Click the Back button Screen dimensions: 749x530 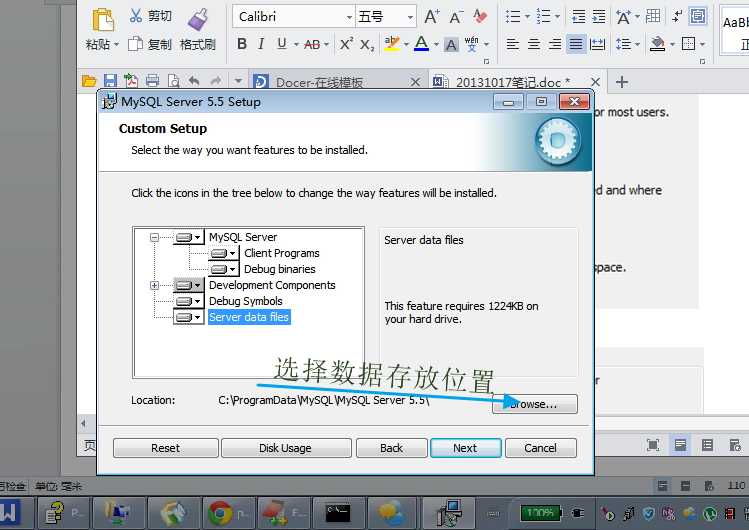pyautogui.click(x=391, y=448)
